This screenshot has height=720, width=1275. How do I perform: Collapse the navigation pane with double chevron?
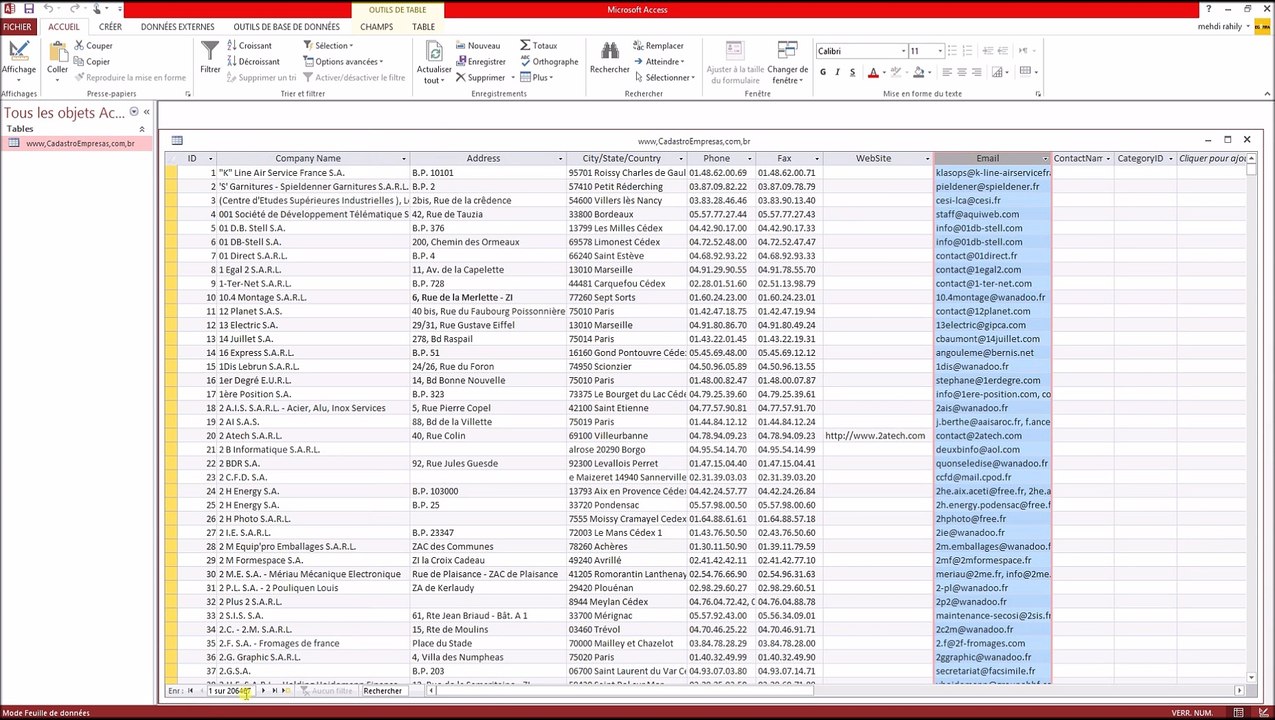tap(146, 112)
